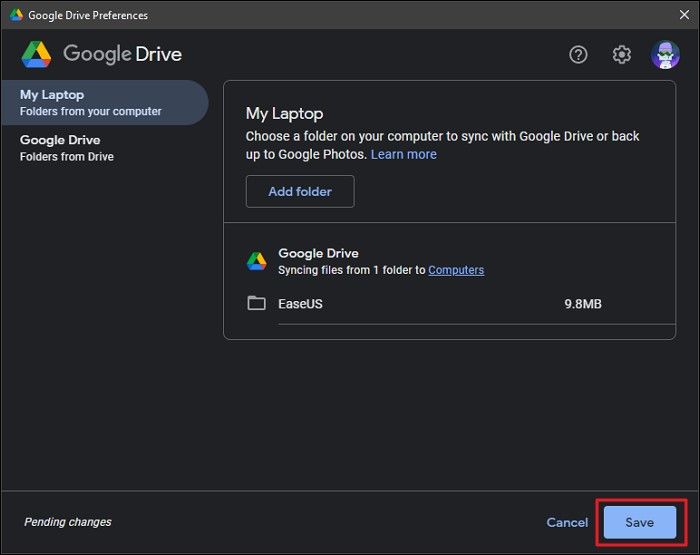Open the Learn more link
700x555 pixels.
[x=403, y=154]
